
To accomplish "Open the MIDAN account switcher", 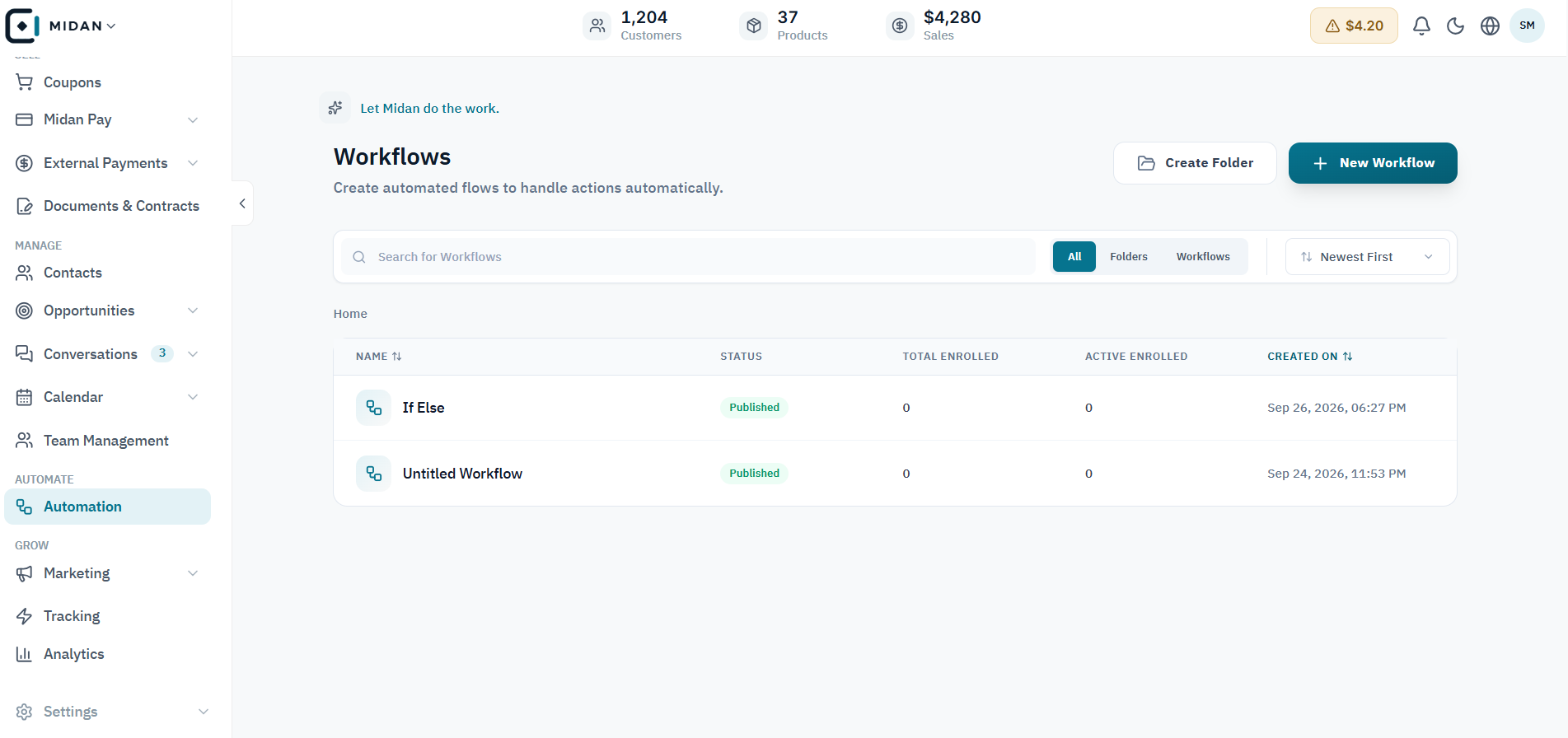I will tap(82, 26).
